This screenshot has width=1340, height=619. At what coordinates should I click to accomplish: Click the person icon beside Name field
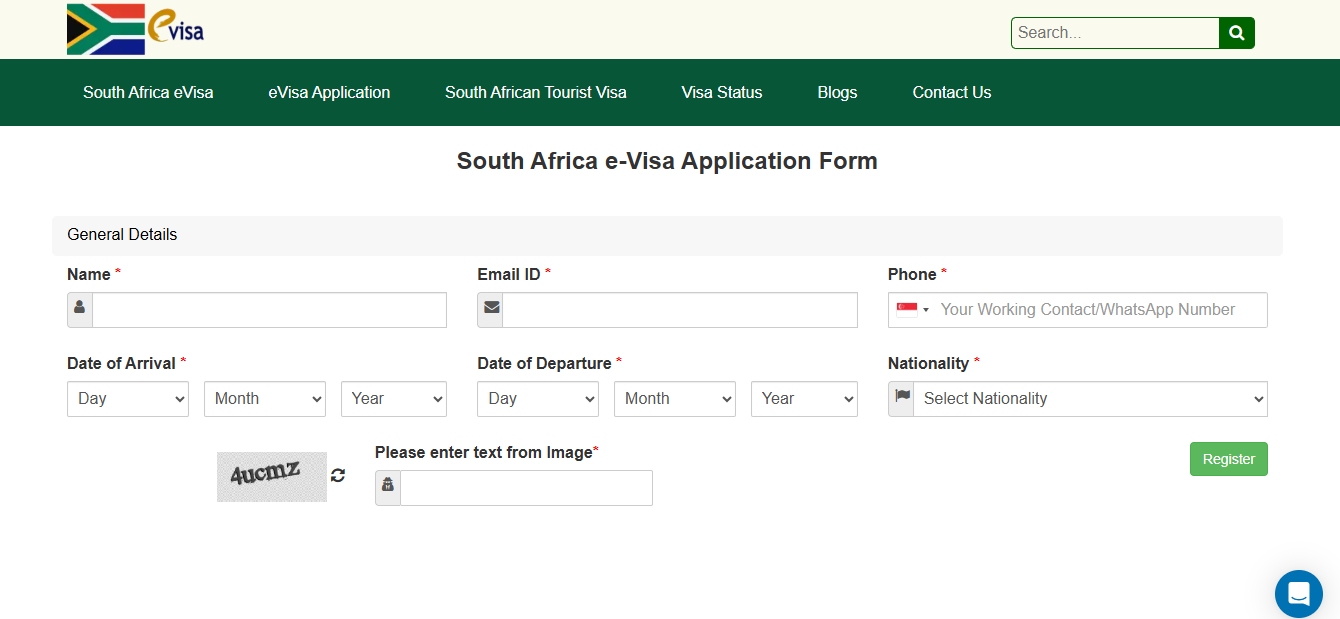pyautogui.click(x=80, y=310)
